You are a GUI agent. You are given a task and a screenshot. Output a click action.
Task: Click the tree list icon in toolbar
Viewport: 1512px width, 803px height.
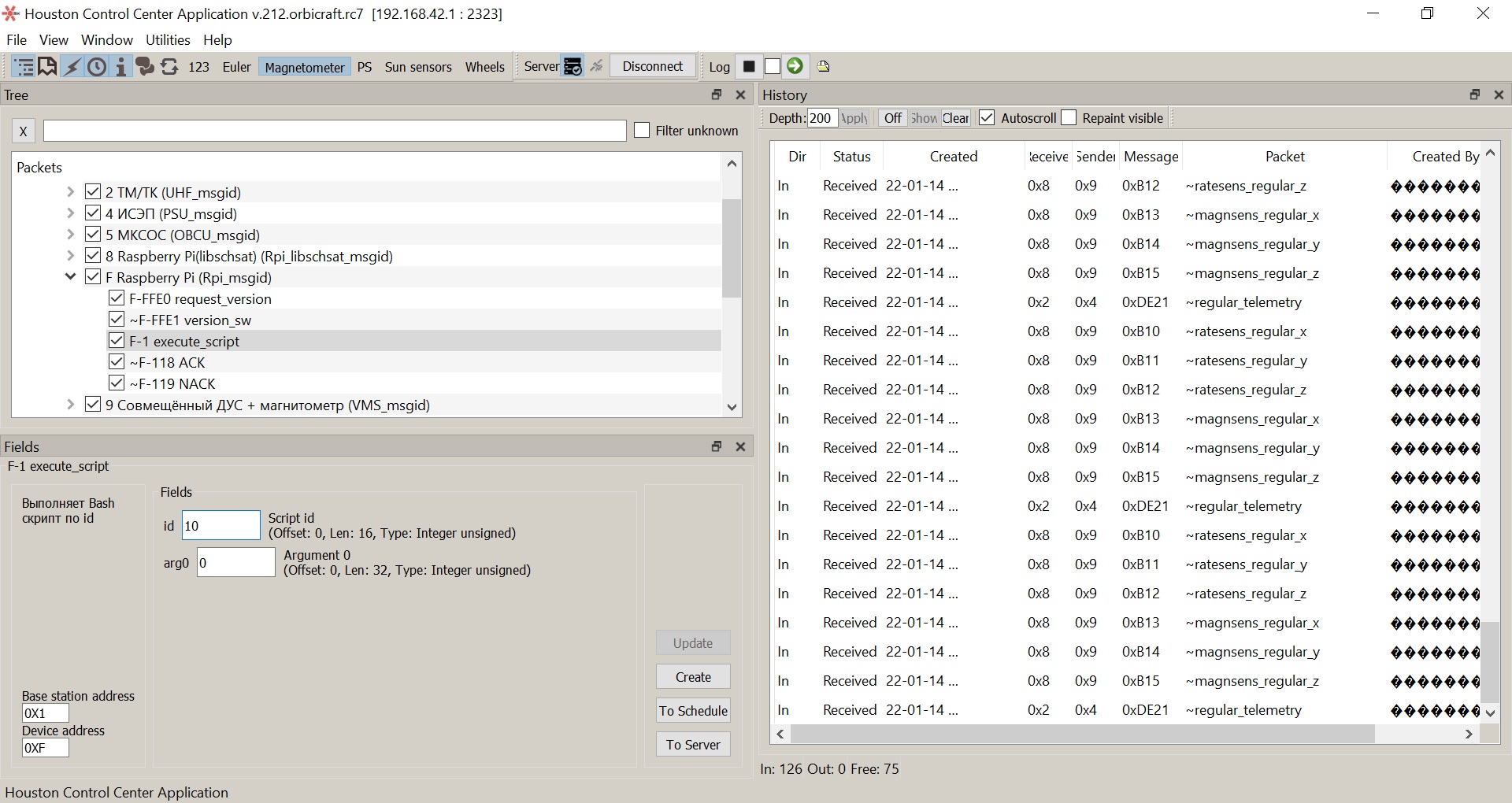(x=24, y=67)
